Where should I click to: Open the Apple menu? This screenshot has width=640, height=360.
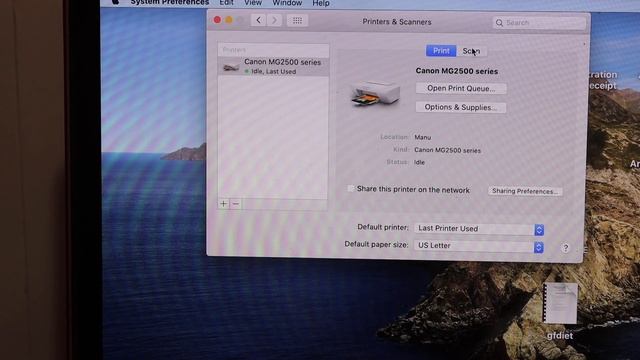(x=116, y=2)
